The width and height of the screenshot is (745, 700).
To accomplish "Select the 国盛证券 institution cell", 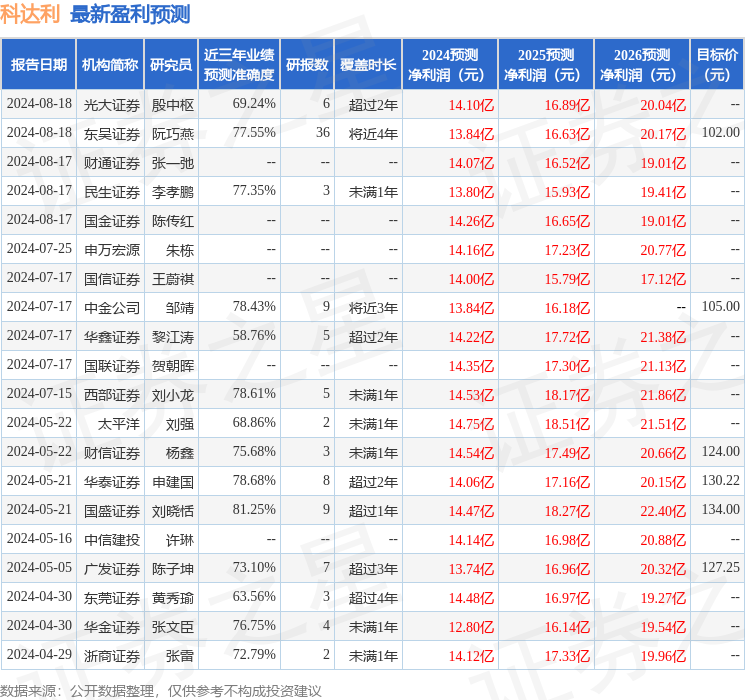I will (112, 511).
